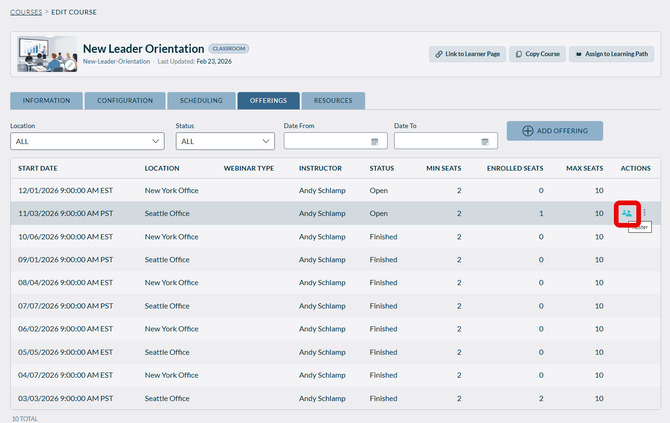The width and height of the screenshot is (670, 423).
Task: Select the 04/07/2026 9:00:00 AM EST offering
Action: click(x=335, y=375)
